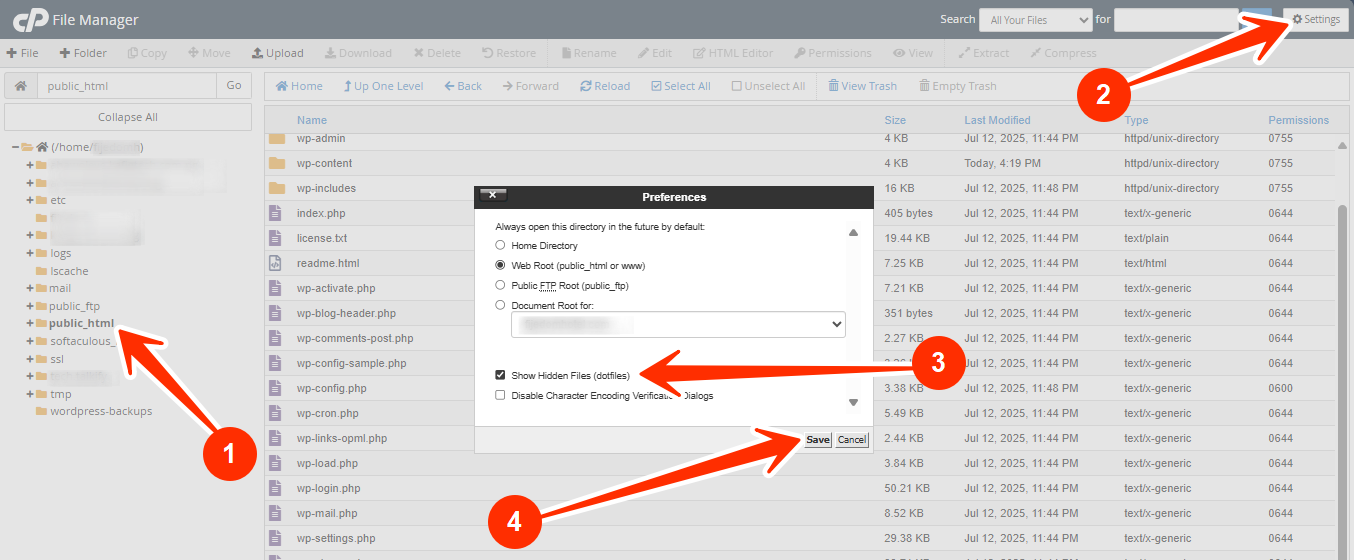
Task: Click the Forward navigation button
Action: (x=531, y=86)
